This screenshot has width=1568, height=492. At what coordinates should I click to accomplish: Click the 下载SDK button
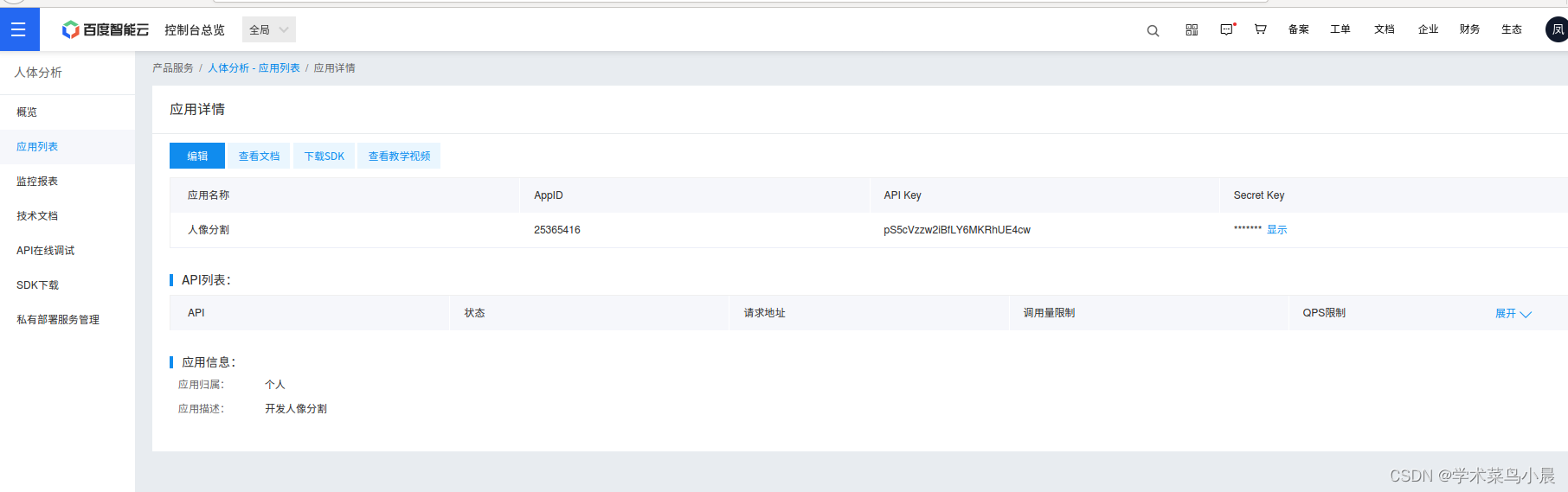(x=325, y=156)
